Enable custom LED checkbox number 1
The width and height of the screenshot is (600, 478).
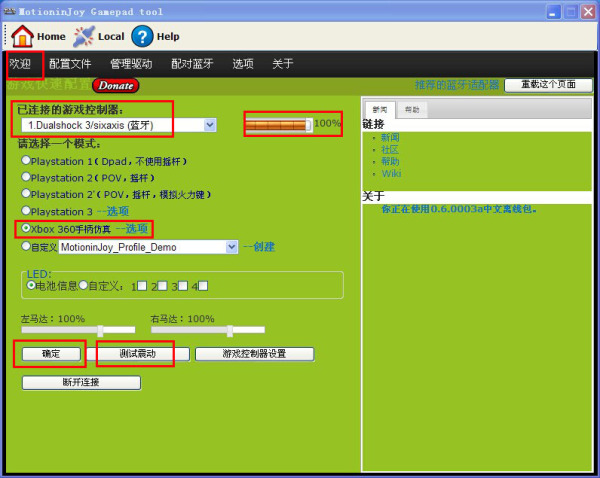click(143, 286)
